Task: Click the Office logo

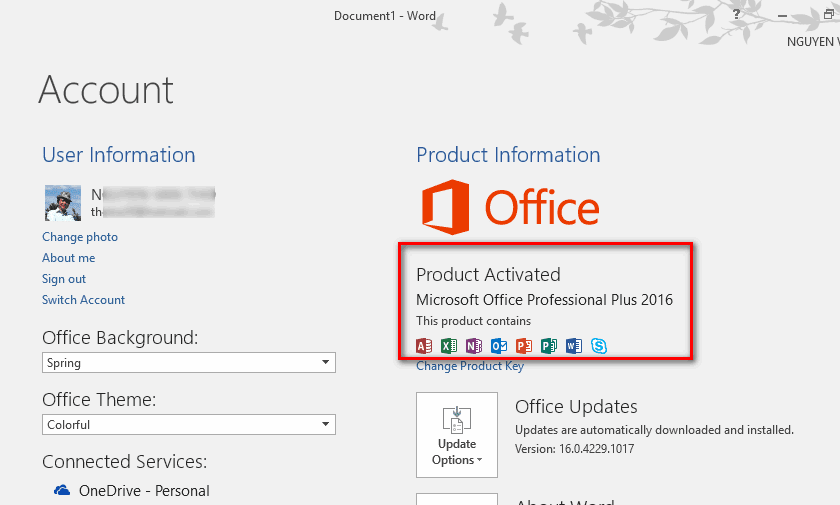Action: (511, 207)
